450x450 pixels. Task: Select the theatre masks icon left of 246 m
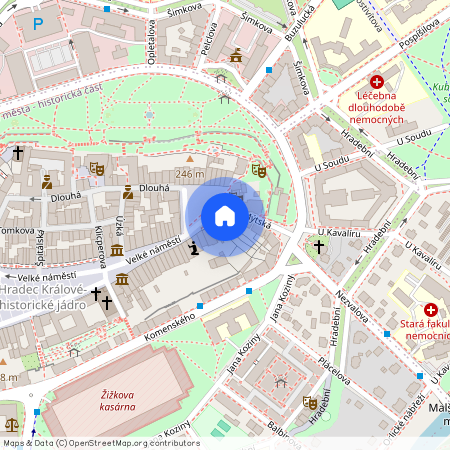click(x=97, y=169)
